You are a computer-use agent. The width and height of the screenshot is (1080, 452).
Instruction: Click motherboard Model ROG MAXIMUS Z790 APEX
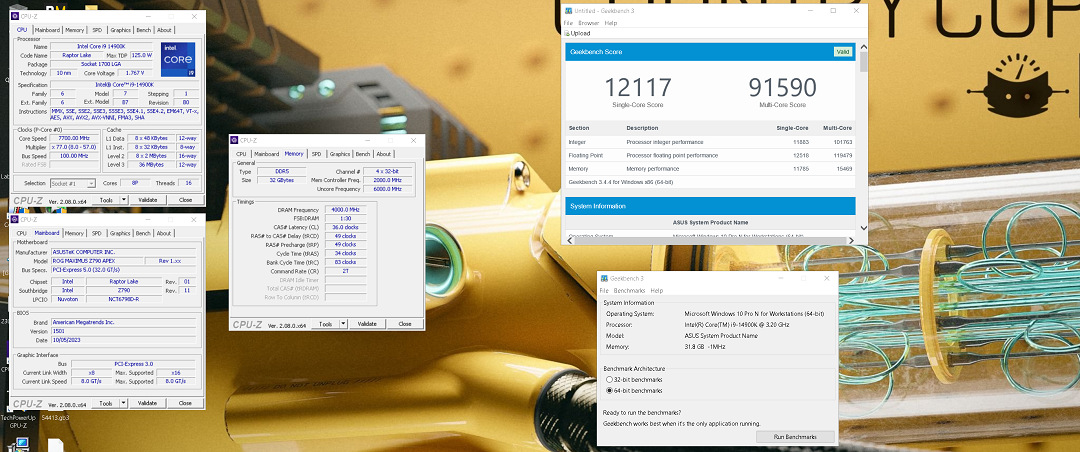pos(97,261)
